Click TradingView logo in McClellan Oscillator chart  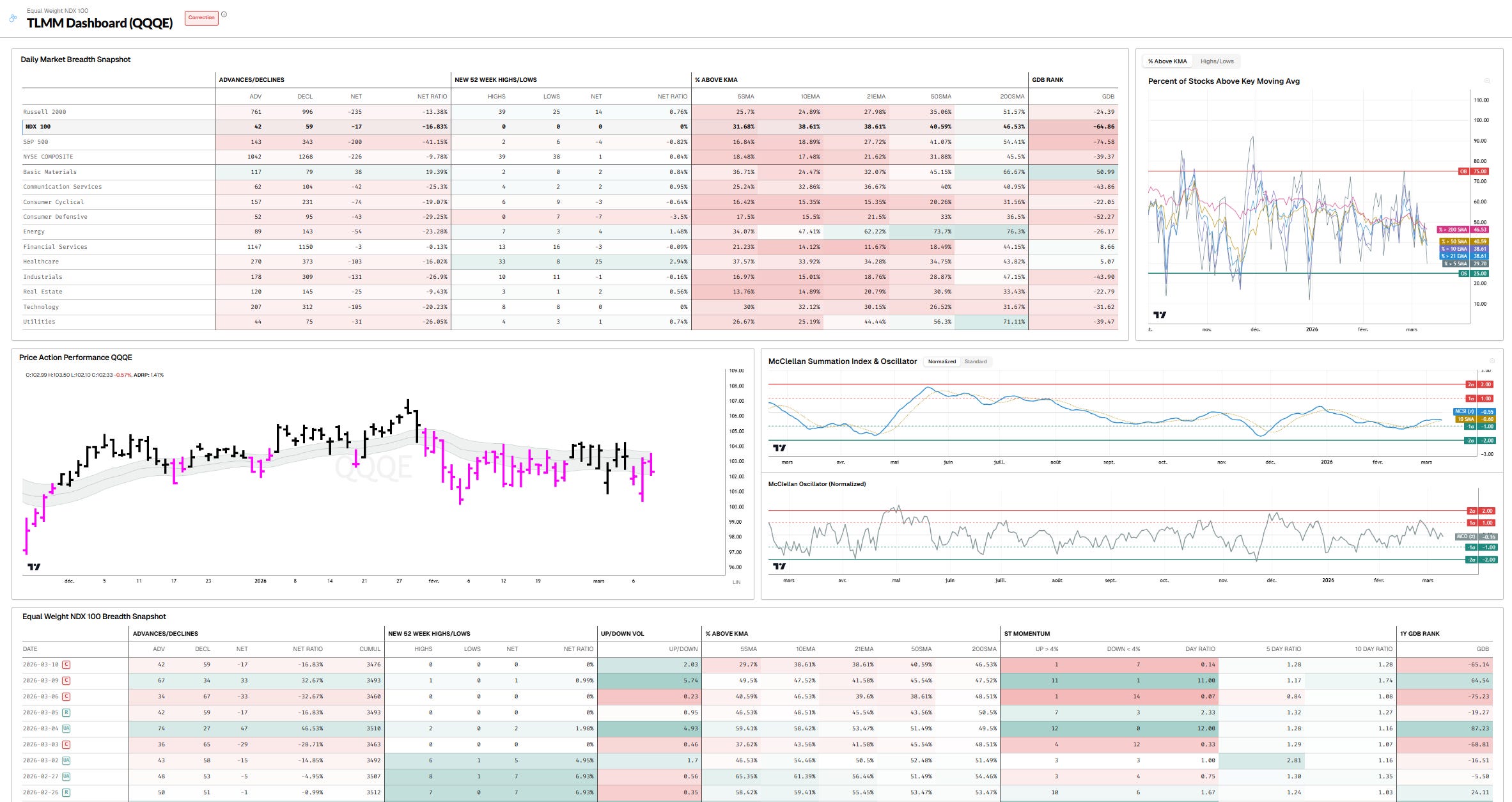pyautogui.click(x=779, y=566)
